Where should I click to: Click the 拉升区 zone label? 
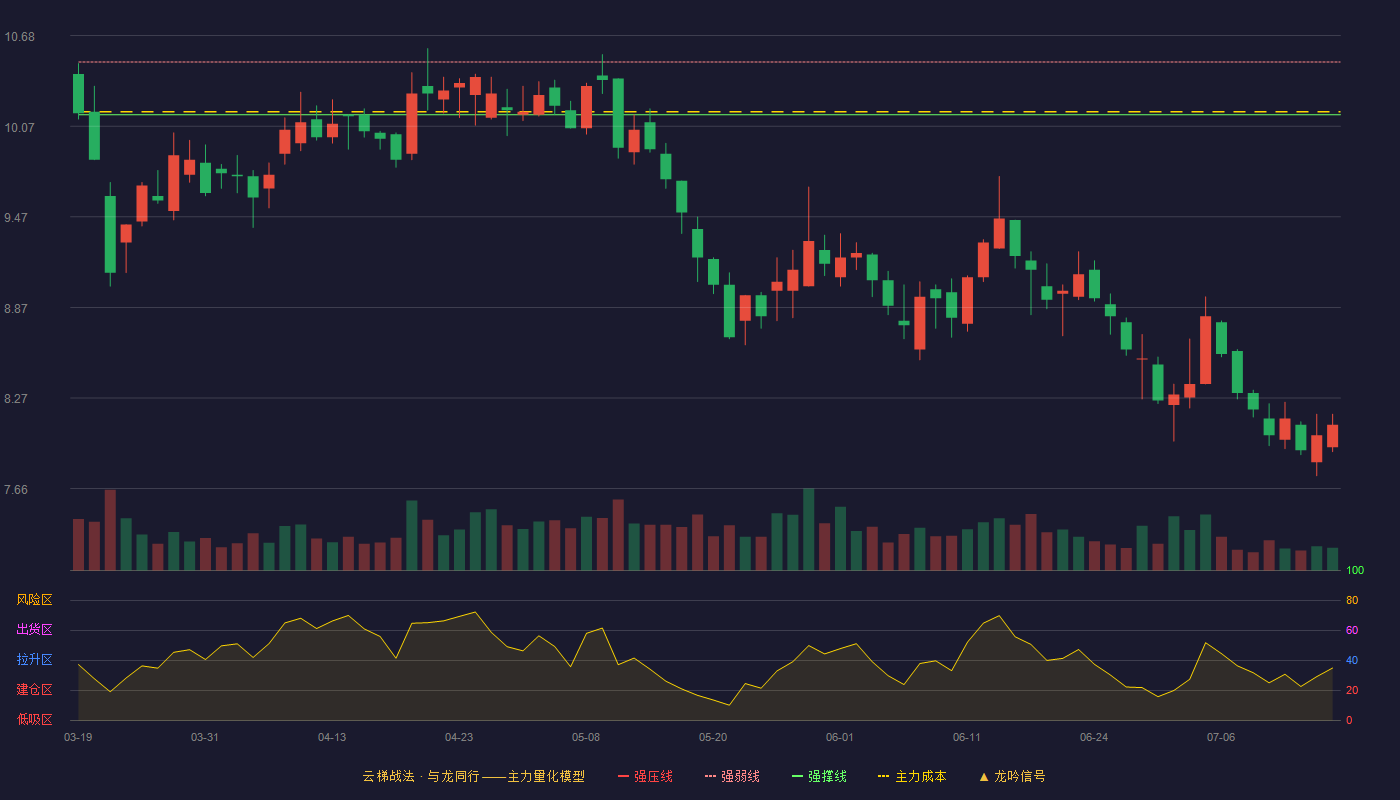pyautogui.click(x=34, y=660)
